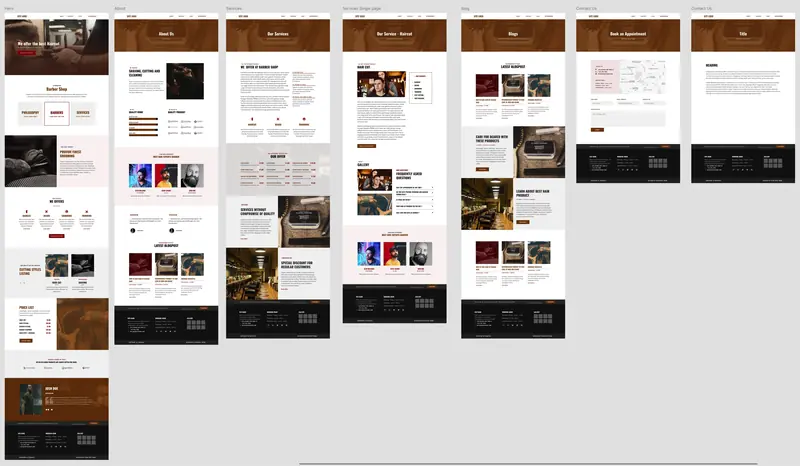The width and height of the screenshot is (800, 466).
Task: Select yellow-shirt team member photo in About artboard
Action: tap(166, 176)
